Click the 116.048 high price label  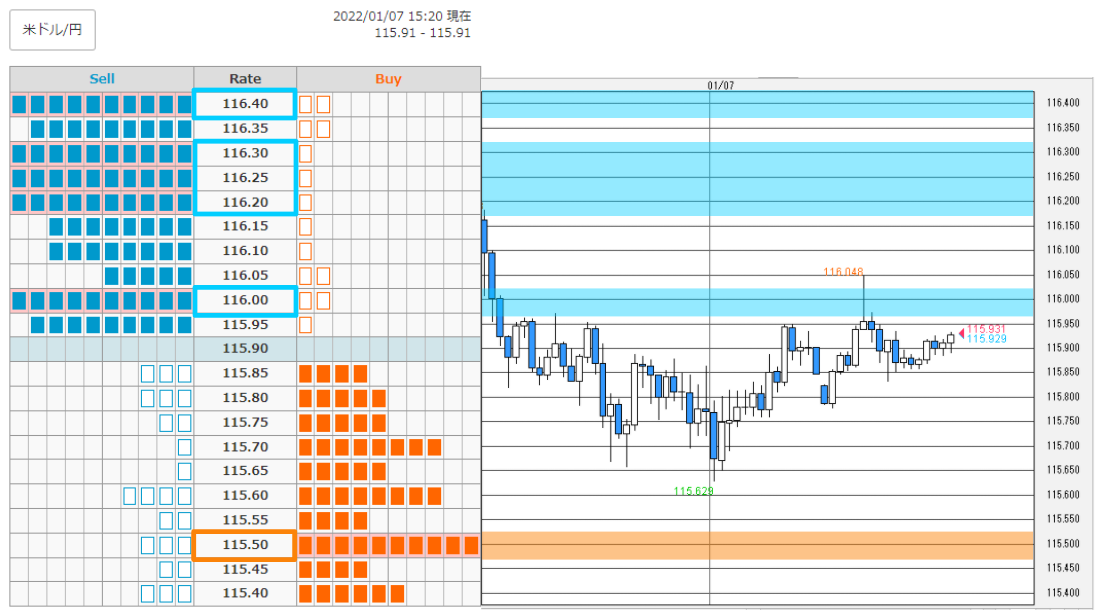[x=843, y=272]
